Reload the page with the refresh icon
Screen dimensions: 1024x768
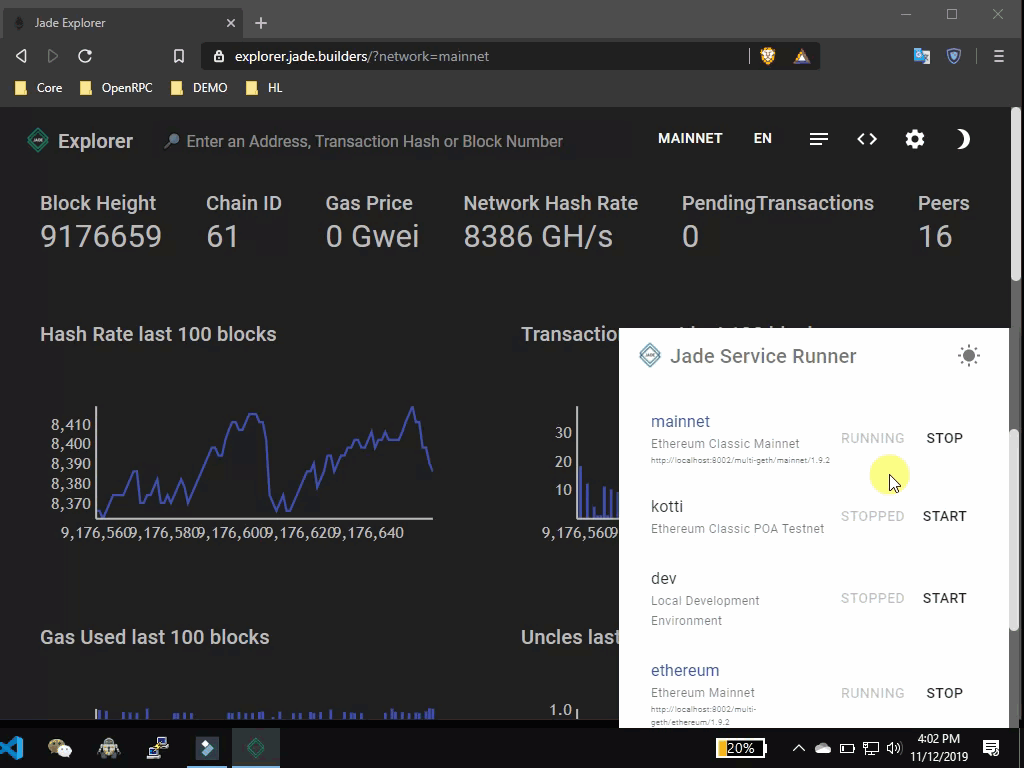(85, 56)
